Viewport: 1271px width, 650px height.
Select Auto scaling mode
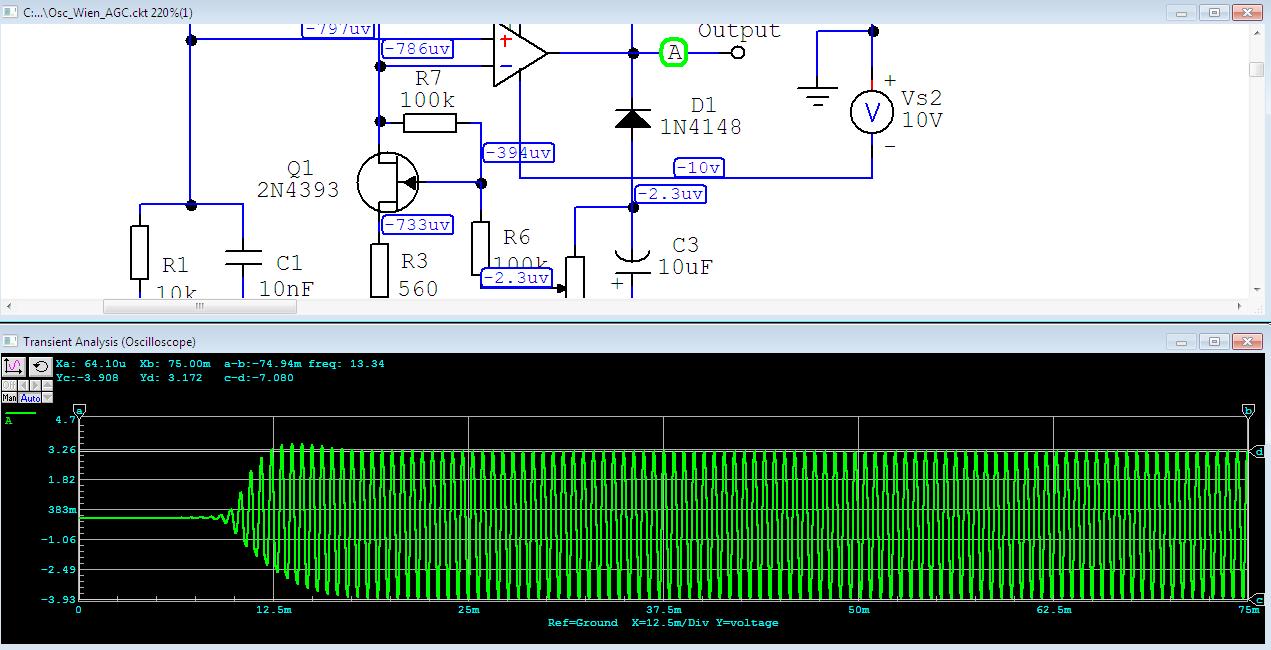(x=29, y=397)
